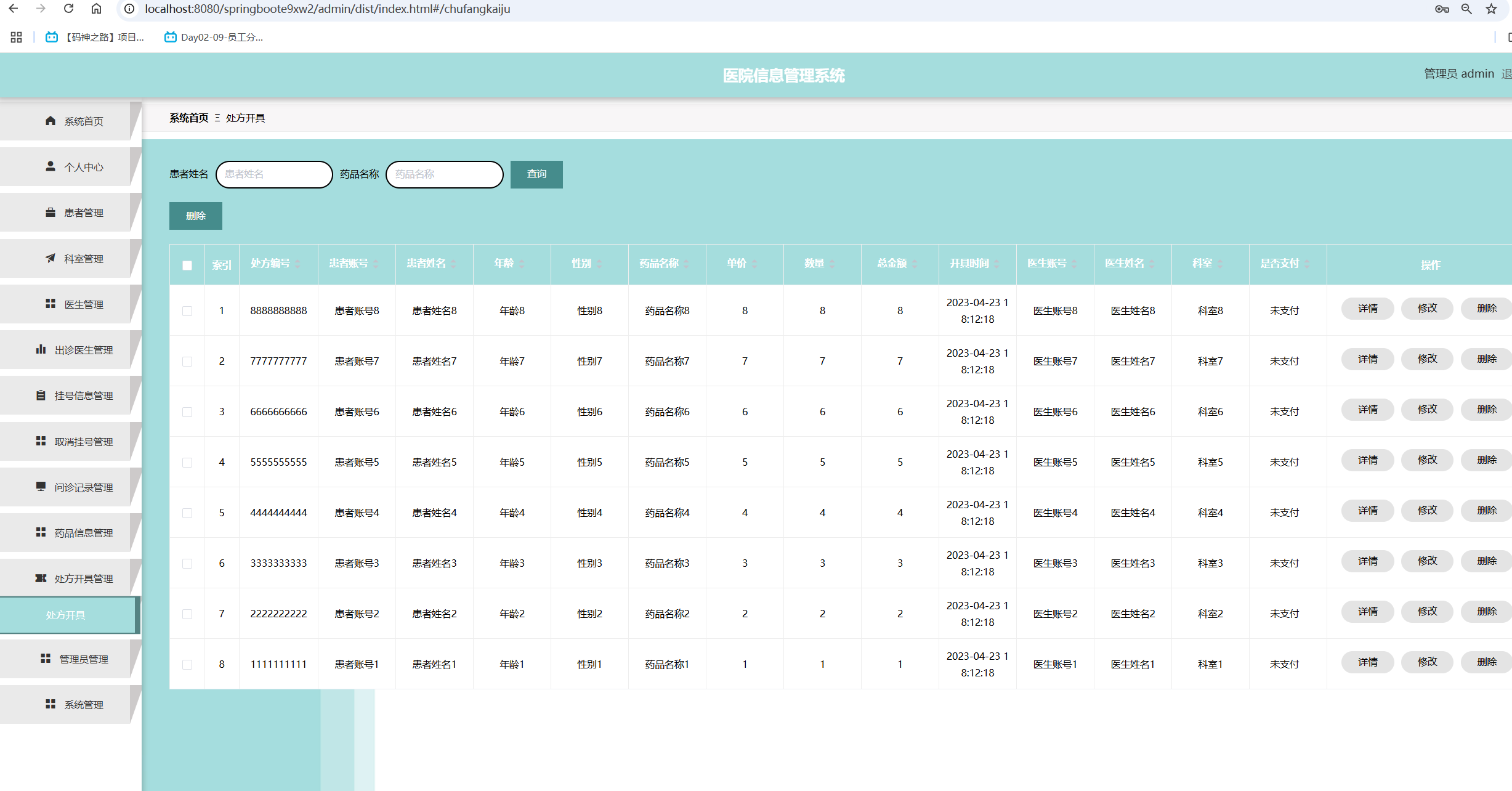The image size is (1512, 791).
Task: Sort by the 单价 column arrows
Action: (754, 264)
